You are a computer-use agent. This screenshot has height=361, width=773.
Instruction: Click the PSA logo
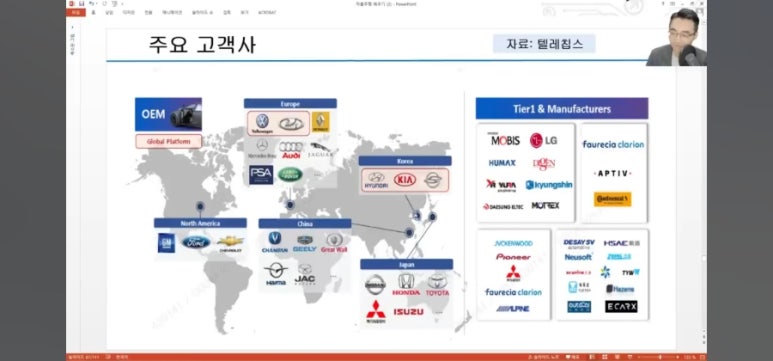(261, 175)
